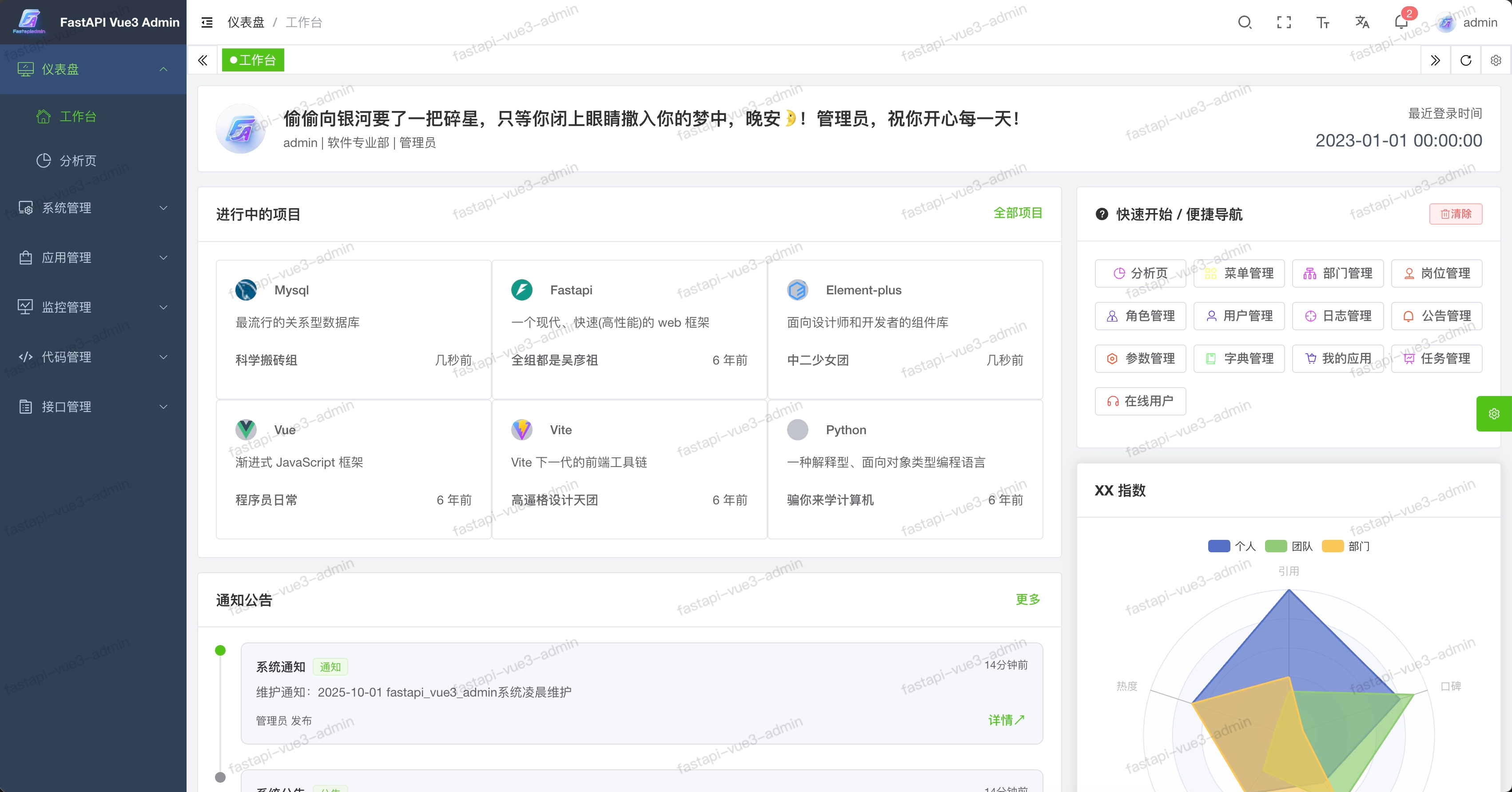Toggle 团队 series in radar legend
1512x792 pixels.
coord(1289,546)
